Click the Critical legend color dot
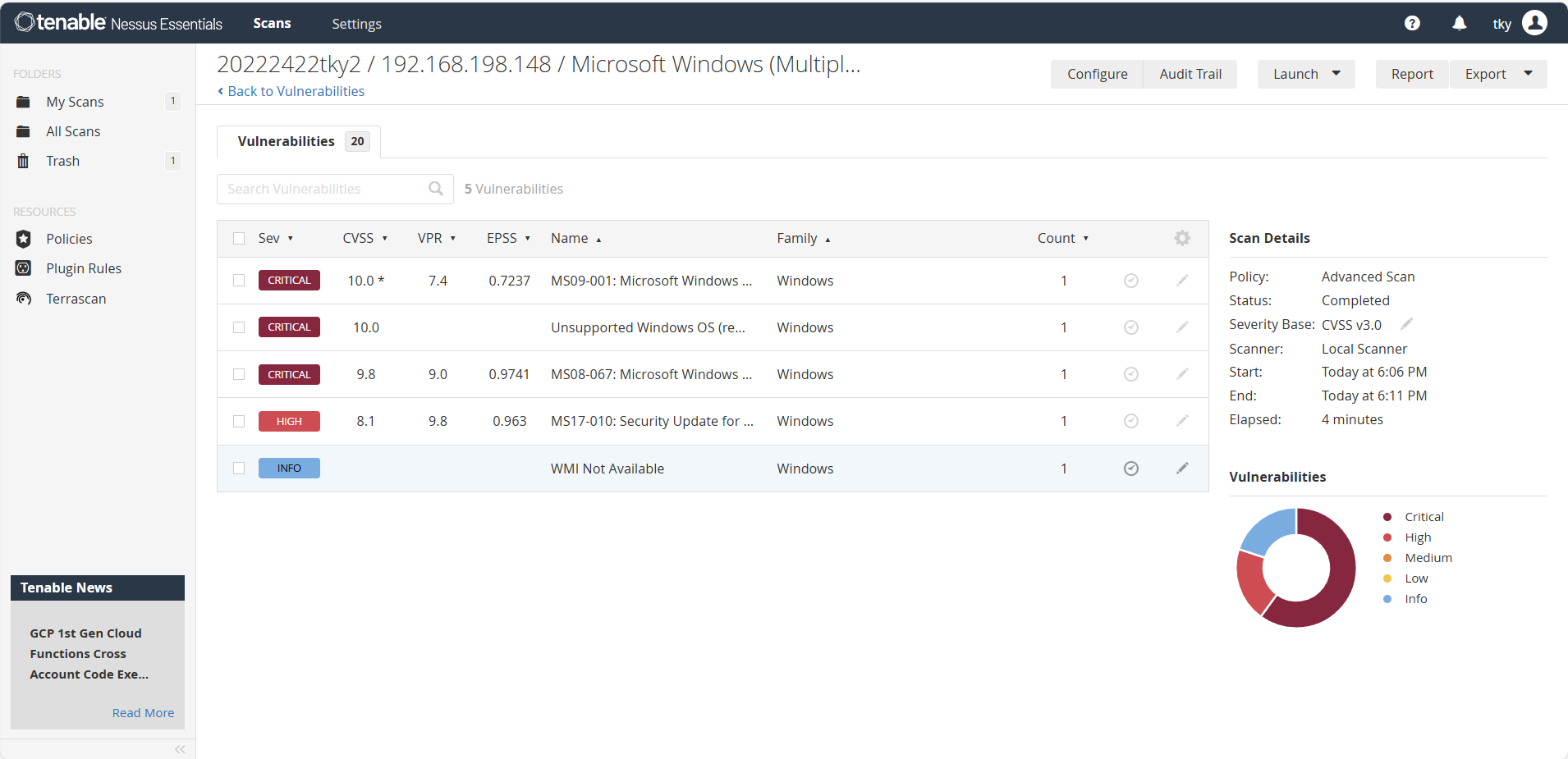Image resolution: width=1568 pixels, height=759 pixels. (1387, 517)
